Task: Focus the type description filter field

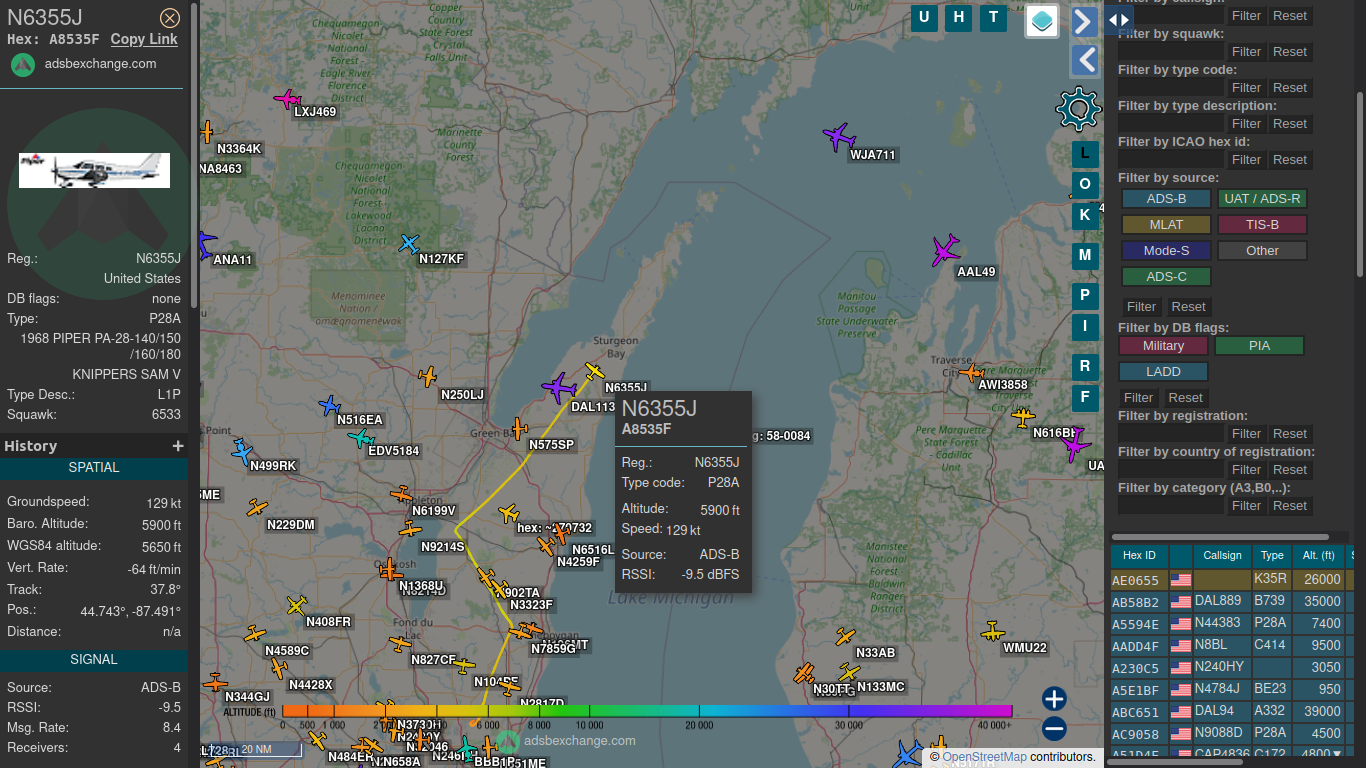Action: [x=1171, y=124]
